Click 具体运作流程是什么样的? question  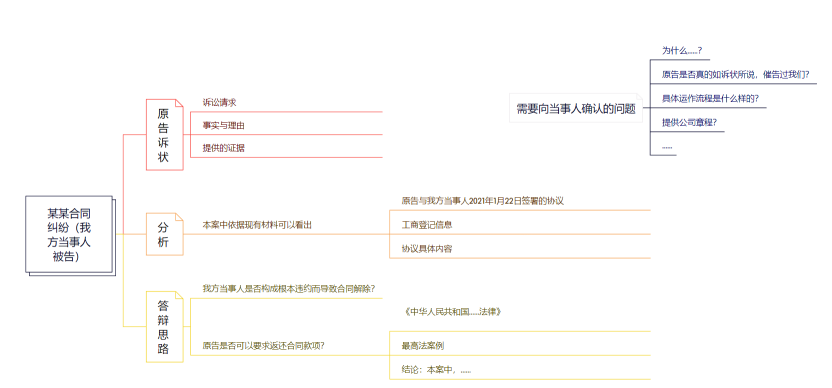coord(710,98)
